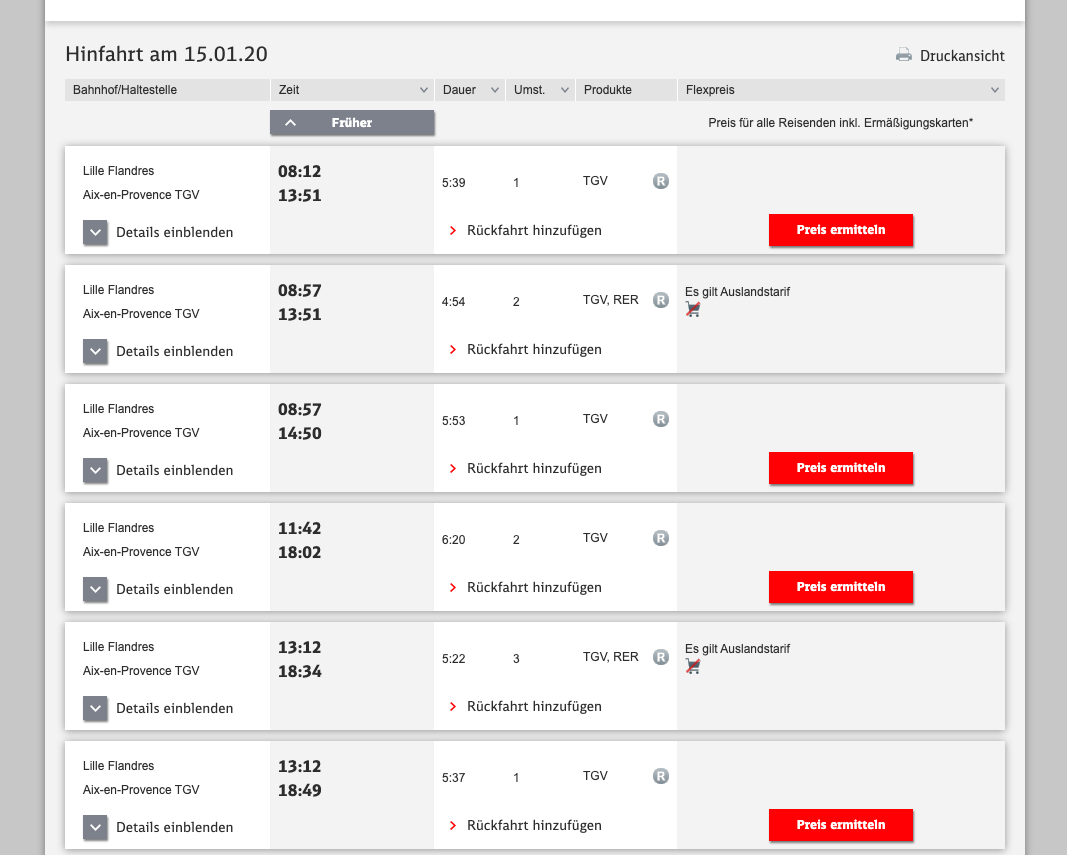Sort connections by Zeit column
The height and width of the screenshot is (855, 1067).
coord(352,90)
